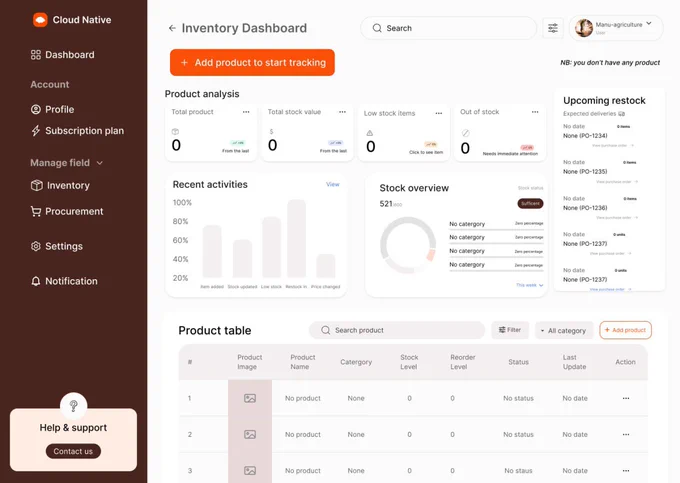The width and height of the screenshot is (680, 483).
Task: Click the truck icon beside Expected deliveries
Action: 621,114
